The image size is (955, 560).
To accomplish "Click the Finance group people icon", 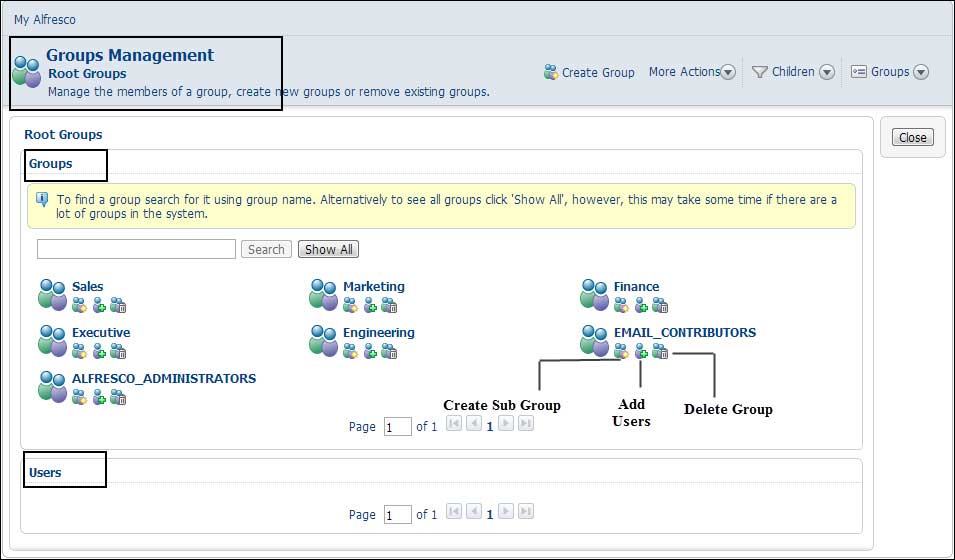I will (x=594, y=295).
